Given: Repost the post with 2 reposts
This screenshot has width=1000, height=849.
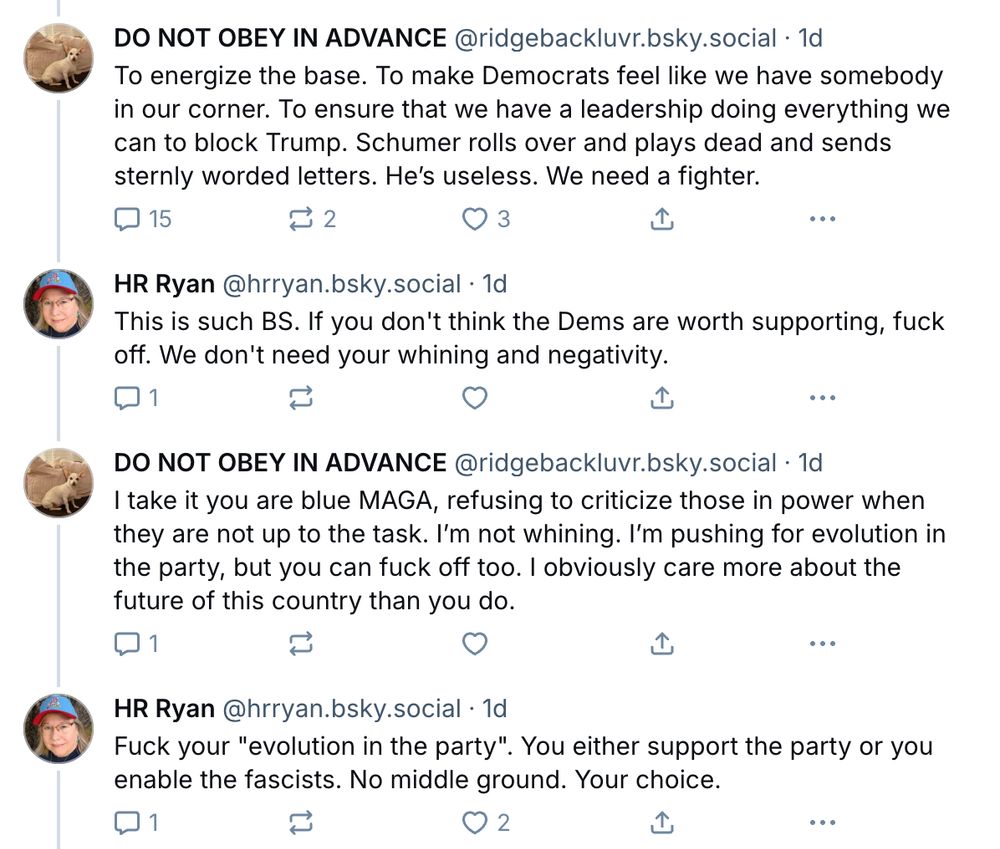Looking at the screenshot, I should 300,219.
